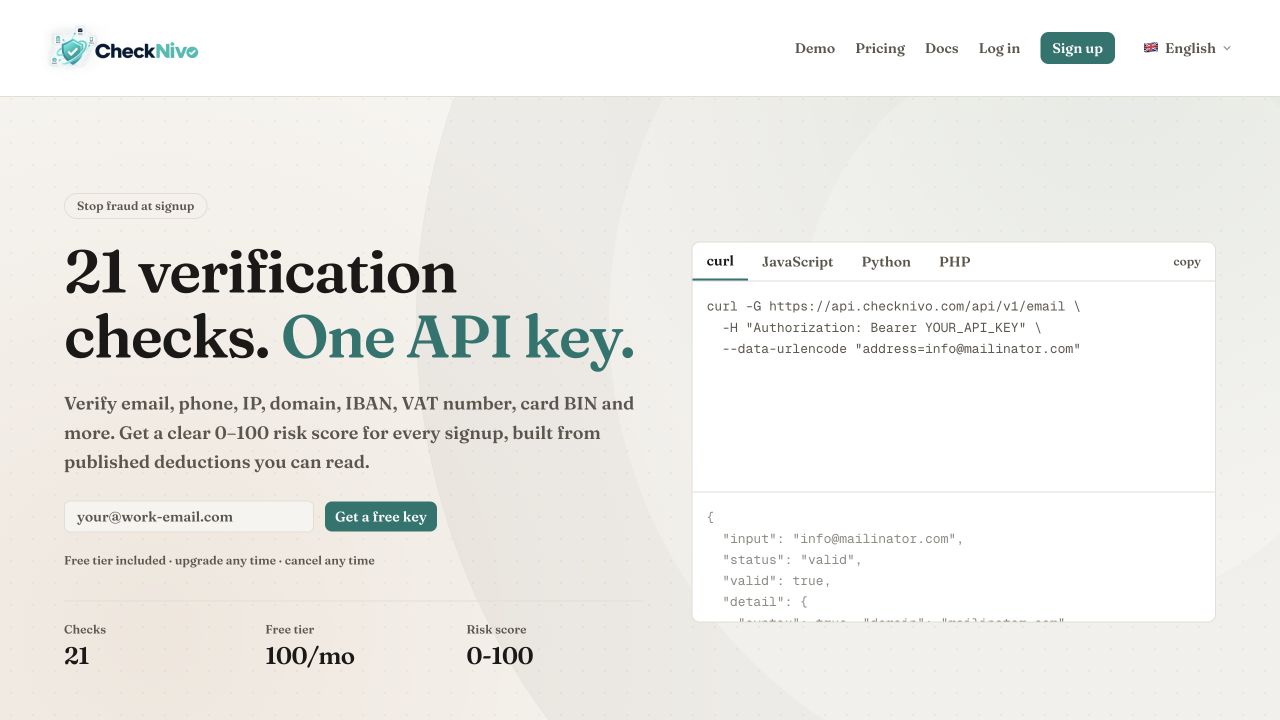Click the "valid": true response line

(777, 581)
